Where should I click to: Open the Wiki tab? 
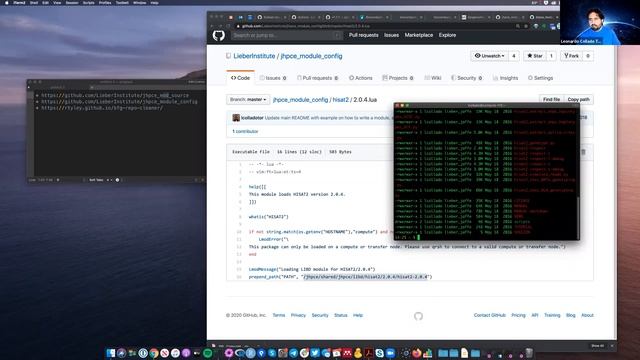pyautogui.click(x=433, y=78)
